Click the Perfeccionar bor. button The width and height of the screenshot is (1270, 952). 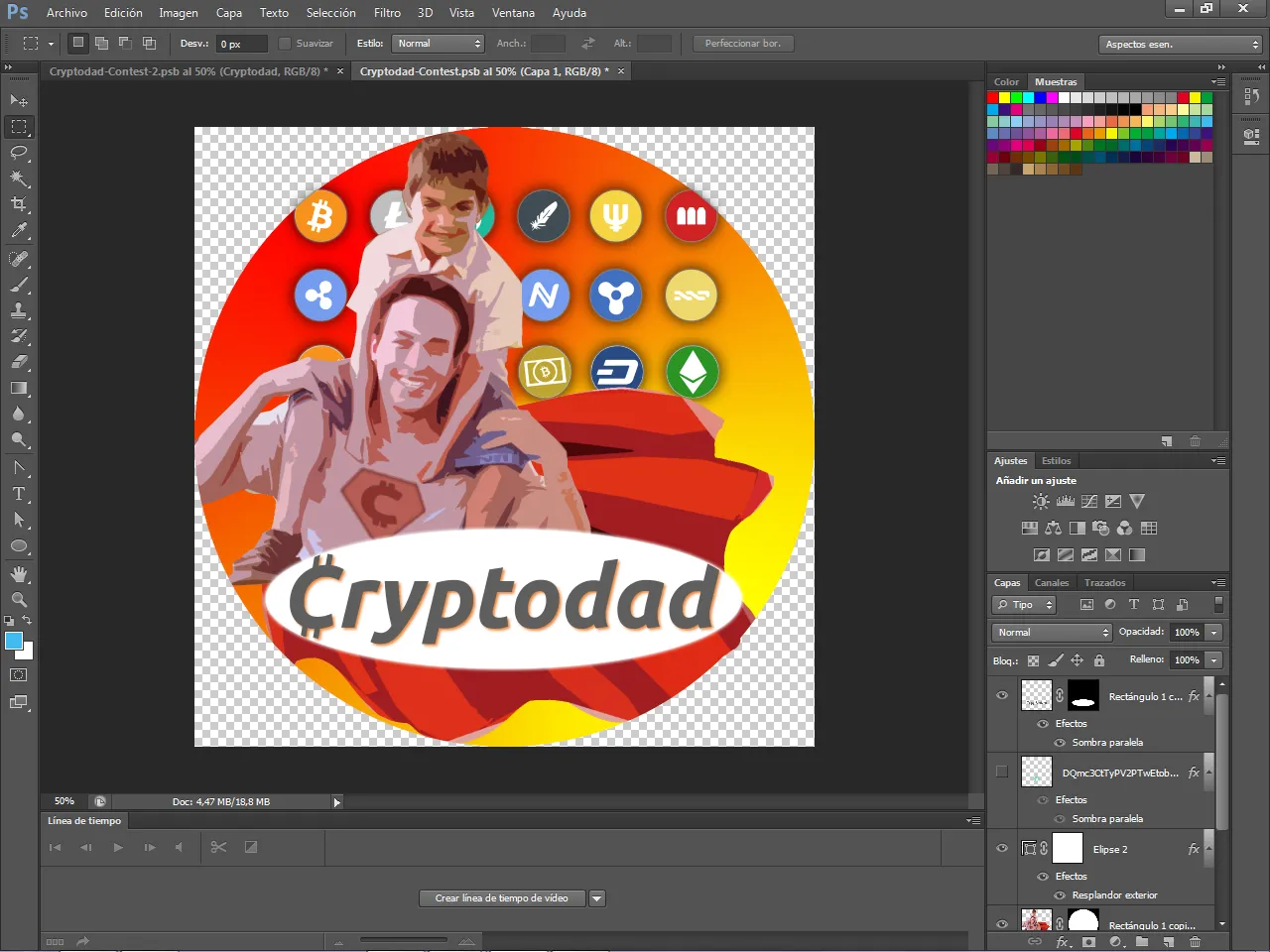pos(743,44)
